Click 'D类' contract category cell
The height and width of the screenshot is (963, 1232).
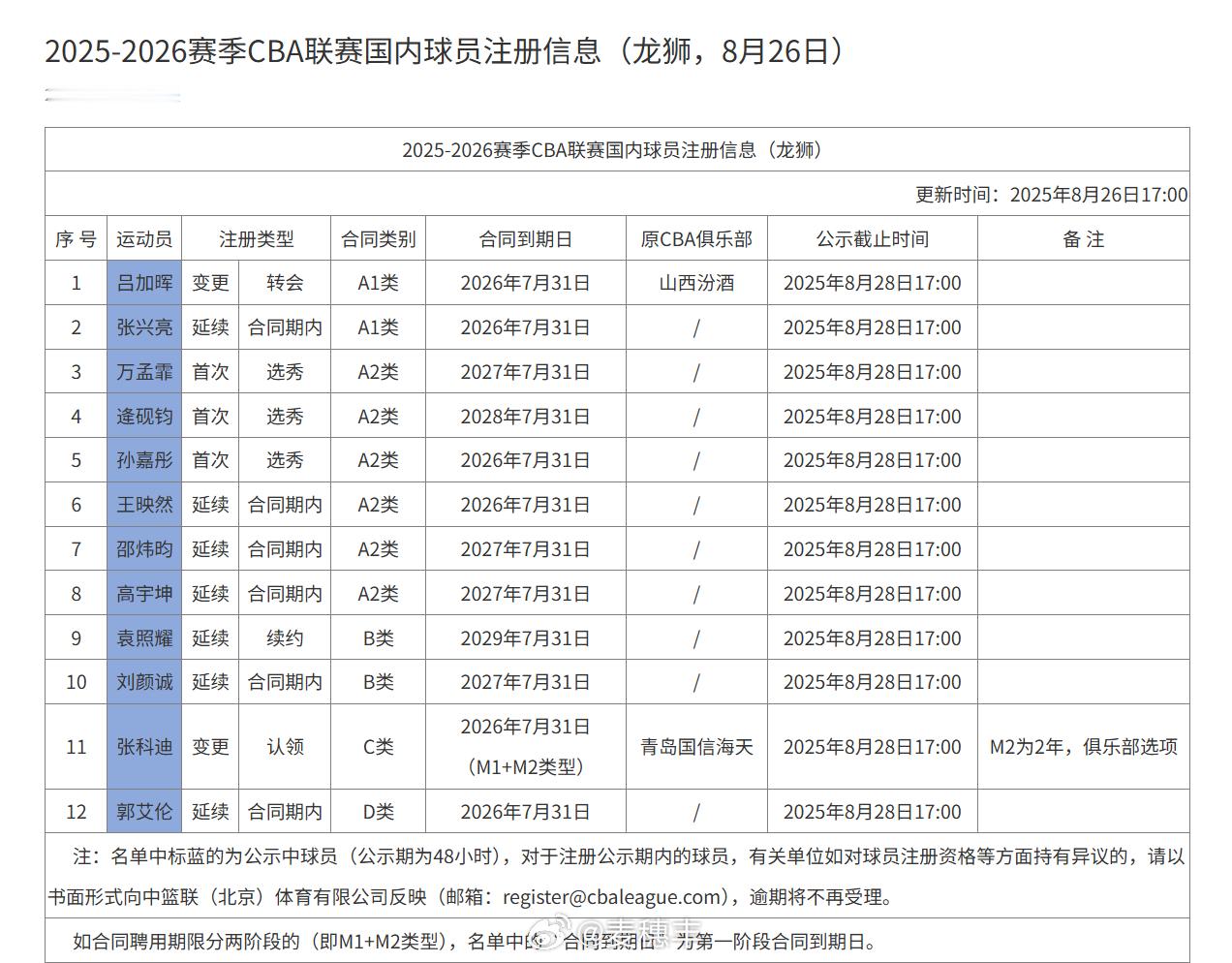coord(379,812)
